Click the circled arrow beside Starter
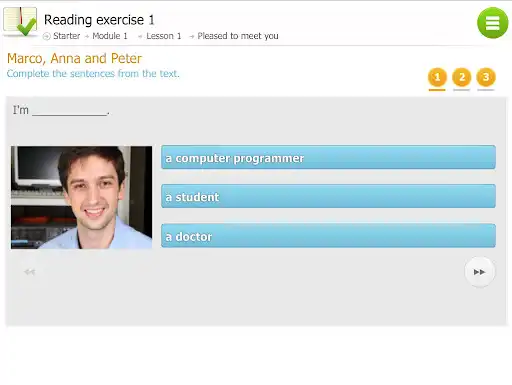 tap(47, 36)
